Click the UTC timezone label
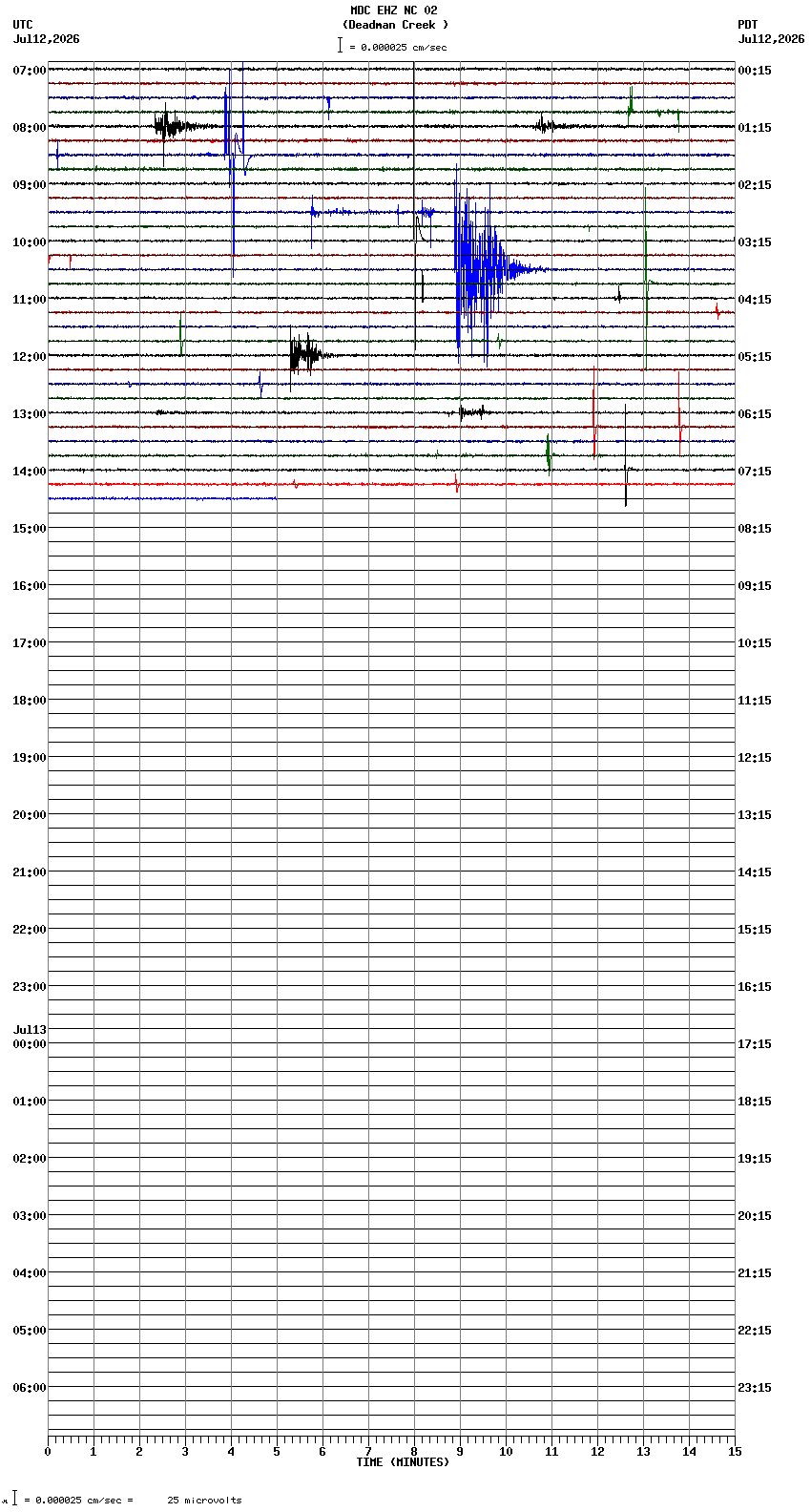This screenshot has height=1512, width=811. [x=23, y=25]
